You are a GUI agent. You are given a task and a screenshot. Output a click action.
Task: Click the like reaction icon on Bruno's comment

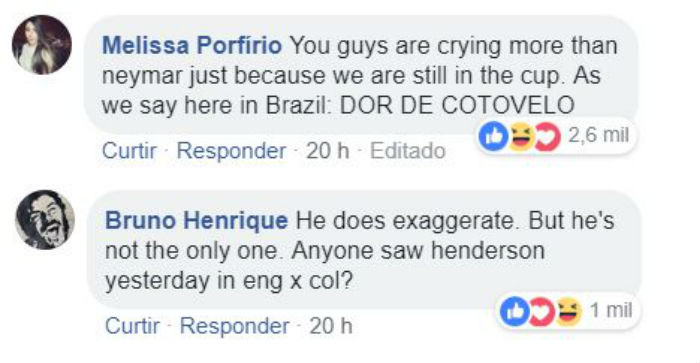click(x=514, y=311)
